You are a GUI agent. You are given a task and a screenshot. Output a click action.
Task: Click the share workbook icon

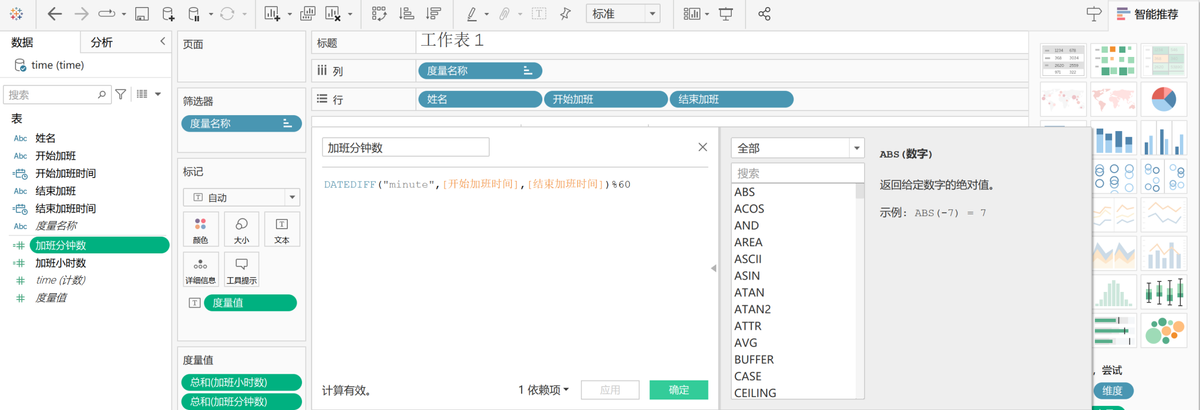tap(765, 14)
